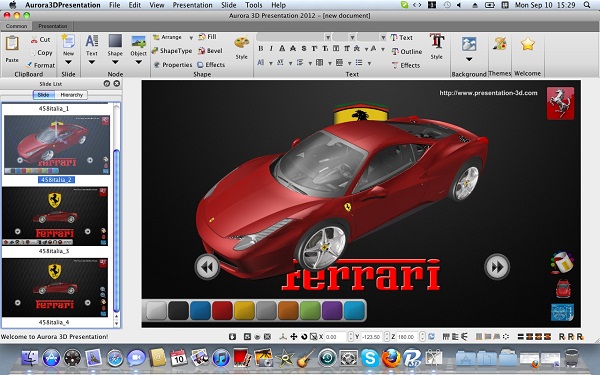Open the Presentation menu
Viewport: 600px width, 375px height.
(192, 5)
